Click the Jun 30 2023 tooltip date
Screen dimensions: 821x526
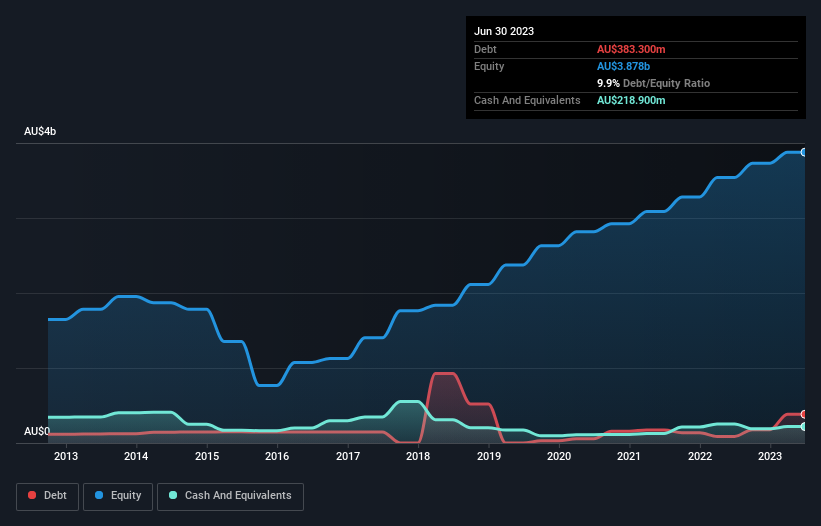tap(504, 31)
